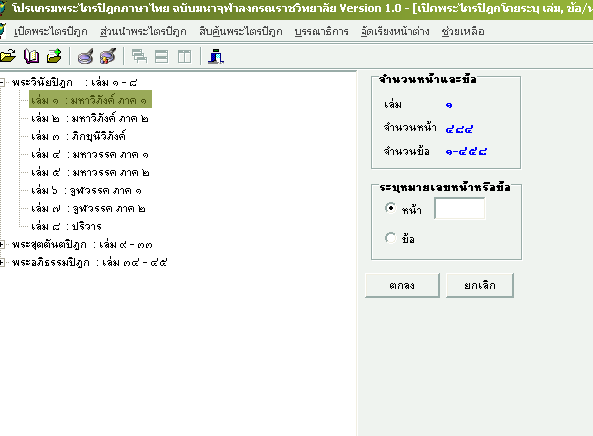Image resolution: width=593 pixels, height=436 pixels.
Task: Click the cascade windows toolbar icon
Action: click(139, 57)
